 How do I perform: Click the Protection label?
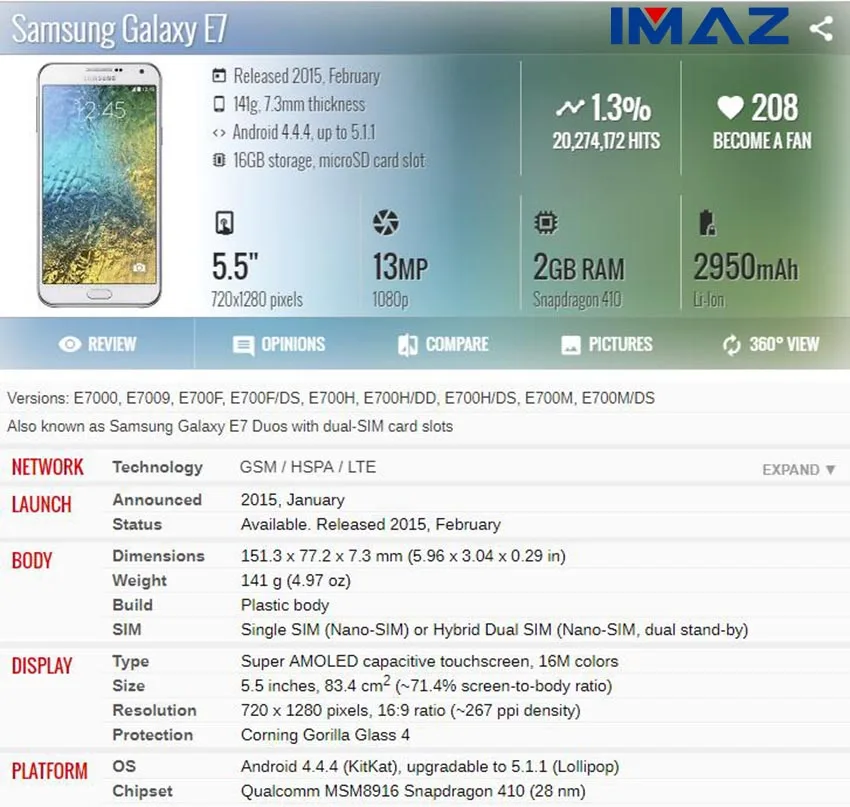point(152,734)
